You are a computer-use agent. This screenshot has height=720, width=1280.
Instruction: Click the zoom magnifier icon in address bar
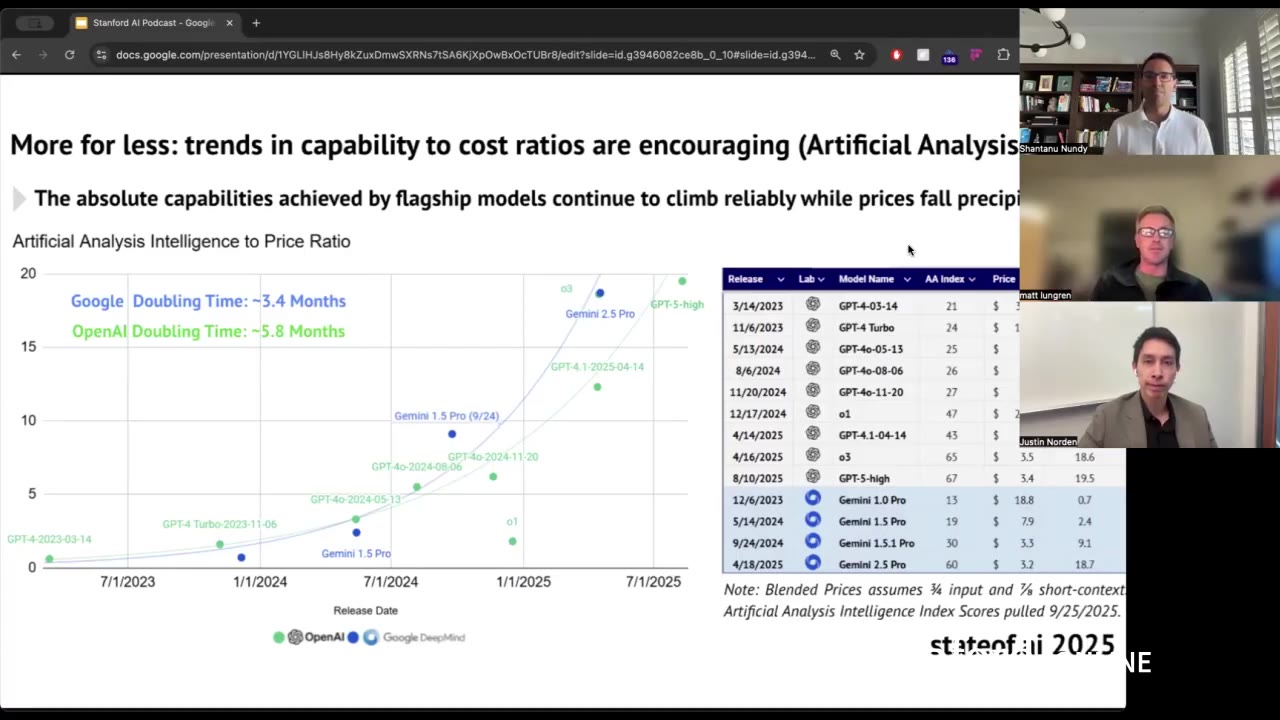835,55
